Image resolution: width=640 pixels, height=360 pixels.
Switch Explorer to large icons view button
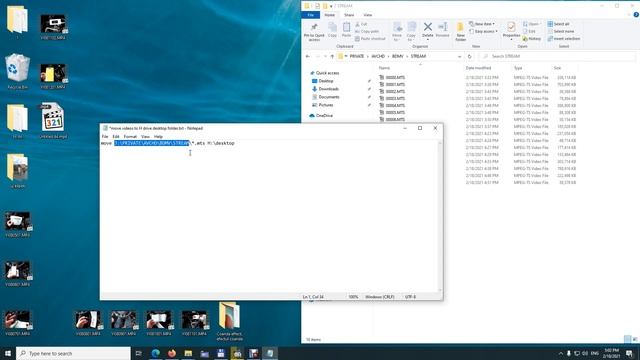click(635, 340)
